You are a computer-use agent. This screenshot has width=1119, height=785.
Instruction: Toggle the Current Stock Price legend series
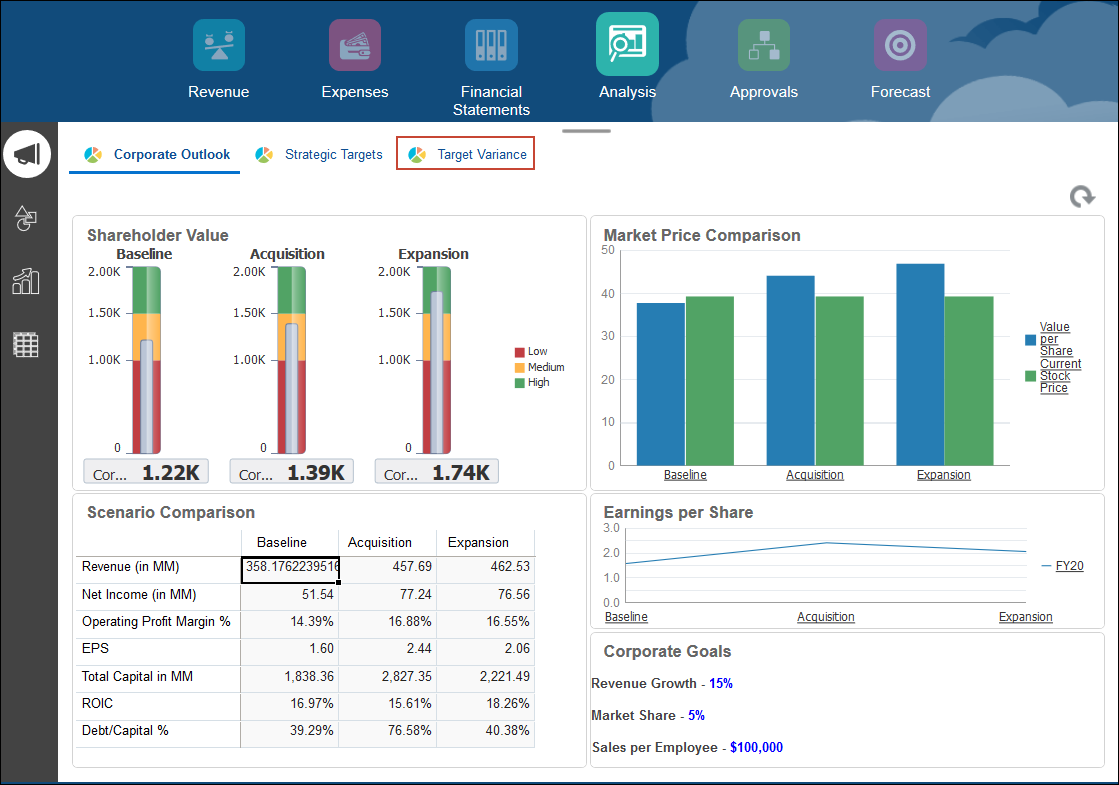click(x=1059, y=375)
